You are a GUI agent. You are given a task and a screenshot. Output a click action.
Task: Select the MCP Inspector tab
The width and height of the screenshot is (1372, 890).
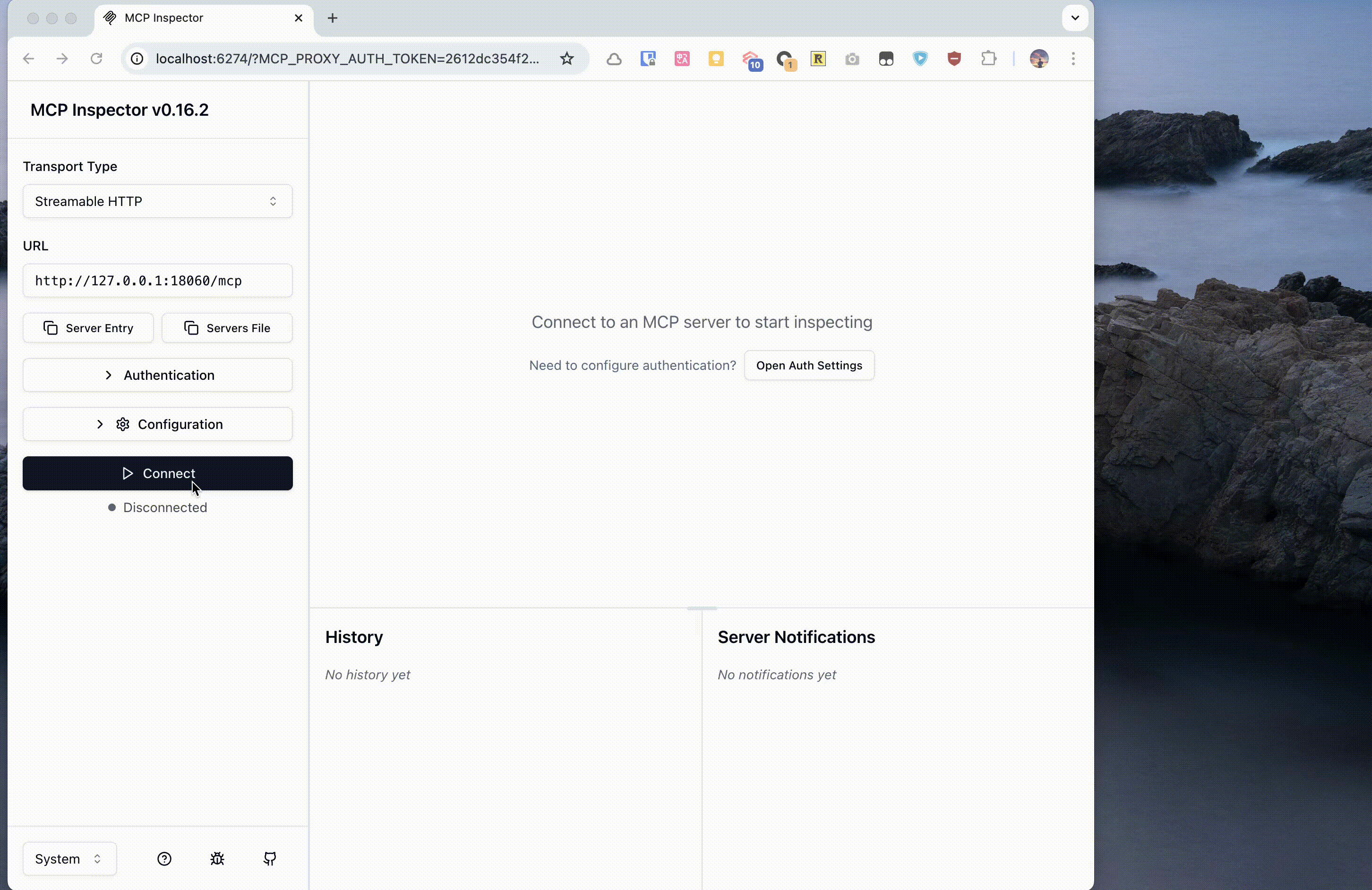(196, 18)
